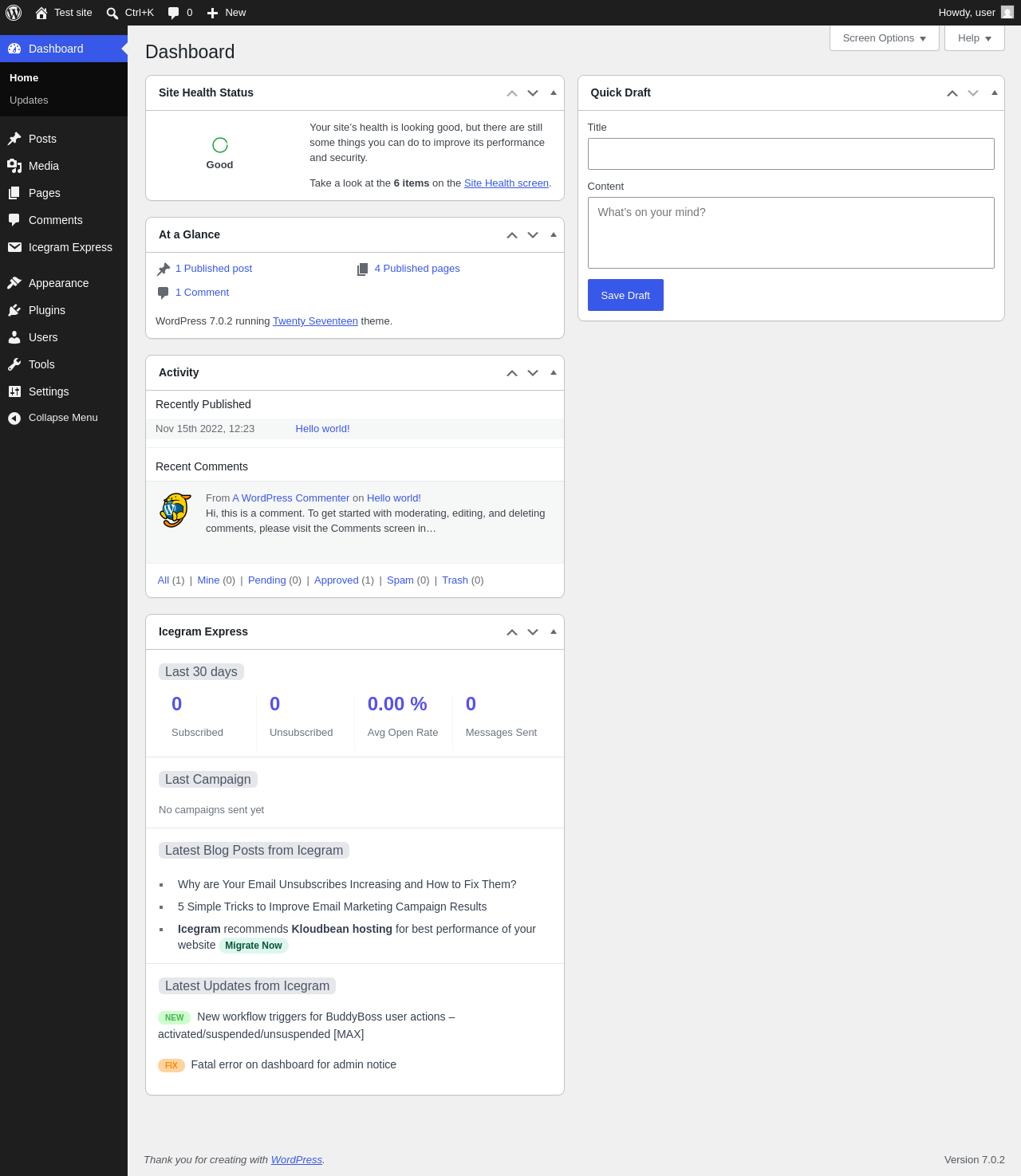
Task: Click the Posts pin icon
Action: [14, 139]
